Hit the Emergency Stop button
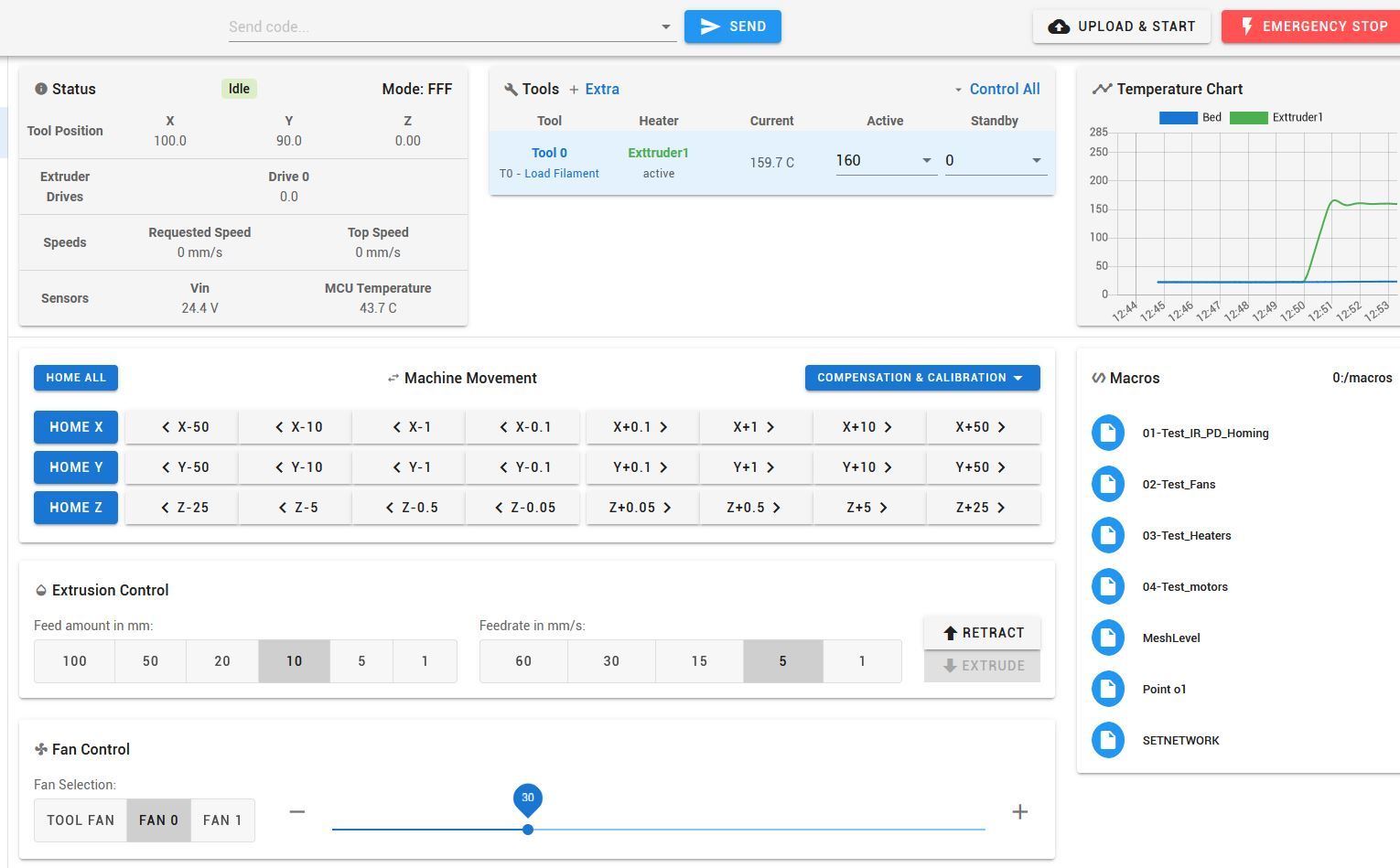Image resolution: width=1400 pixels, height=868 pixels. tap(1311, 27)
